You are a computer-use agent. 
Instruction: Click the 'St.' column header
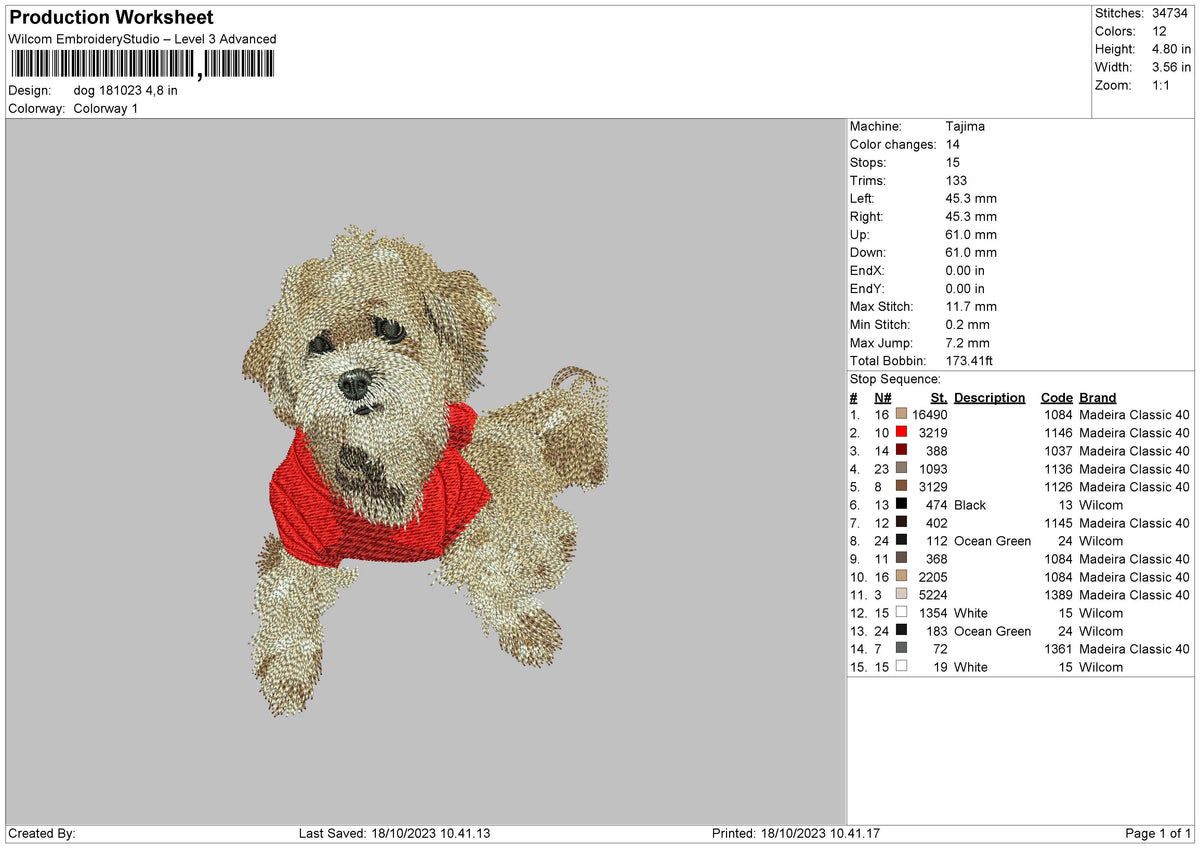pos(938,397)
